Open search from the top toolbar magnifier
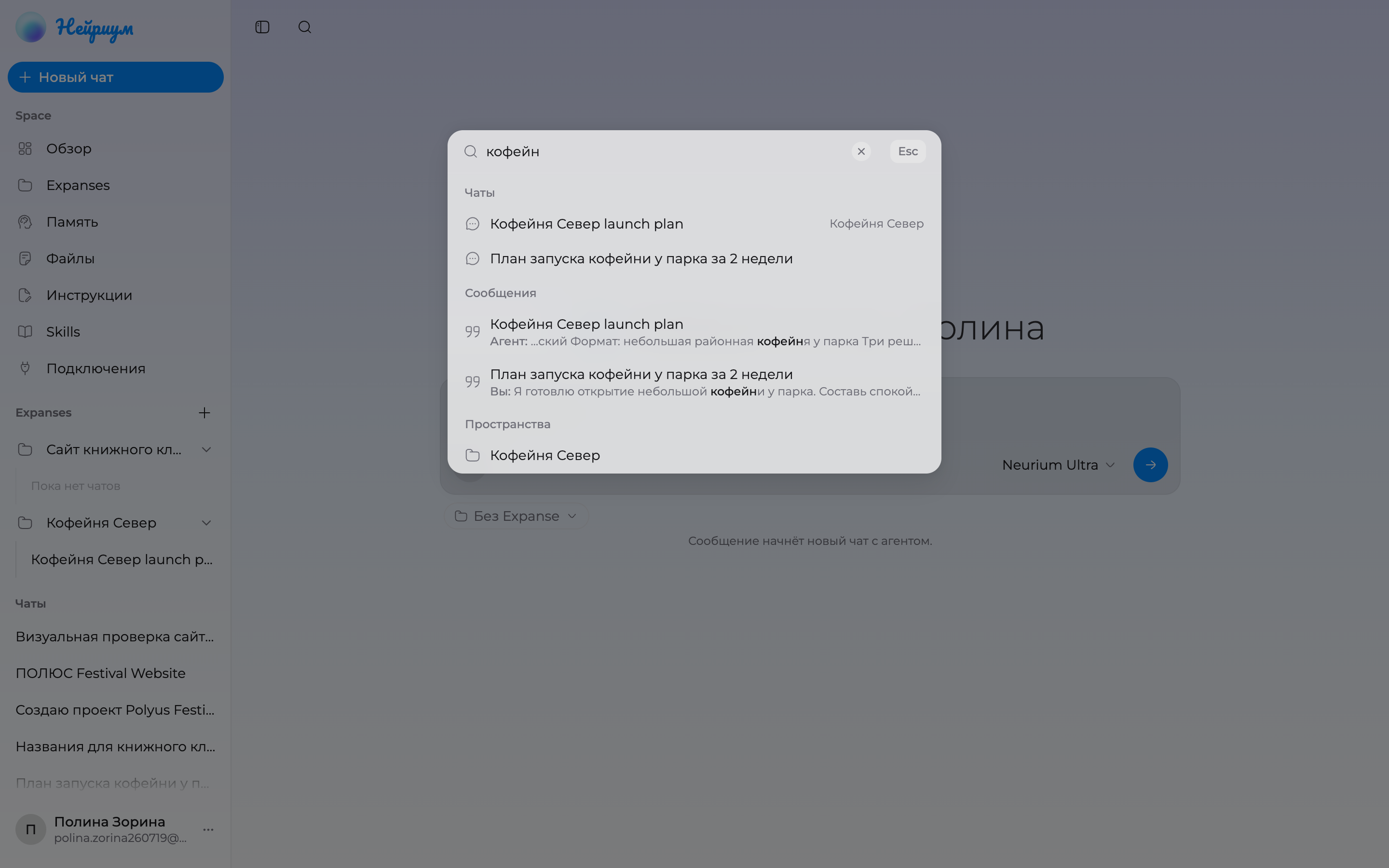 coord(305,27)
